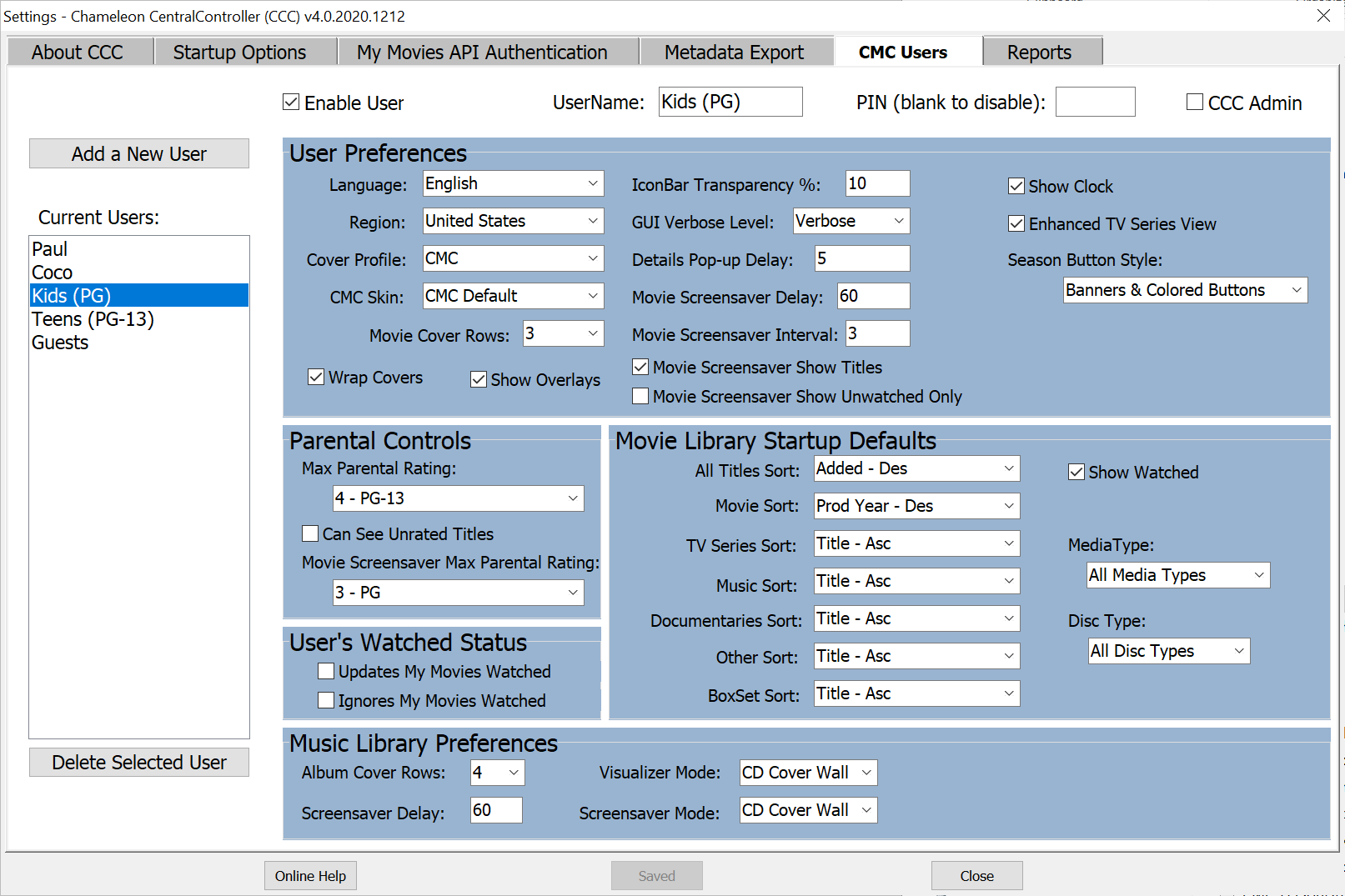Open the TV Series Sort dropdown

coord(916,543)
